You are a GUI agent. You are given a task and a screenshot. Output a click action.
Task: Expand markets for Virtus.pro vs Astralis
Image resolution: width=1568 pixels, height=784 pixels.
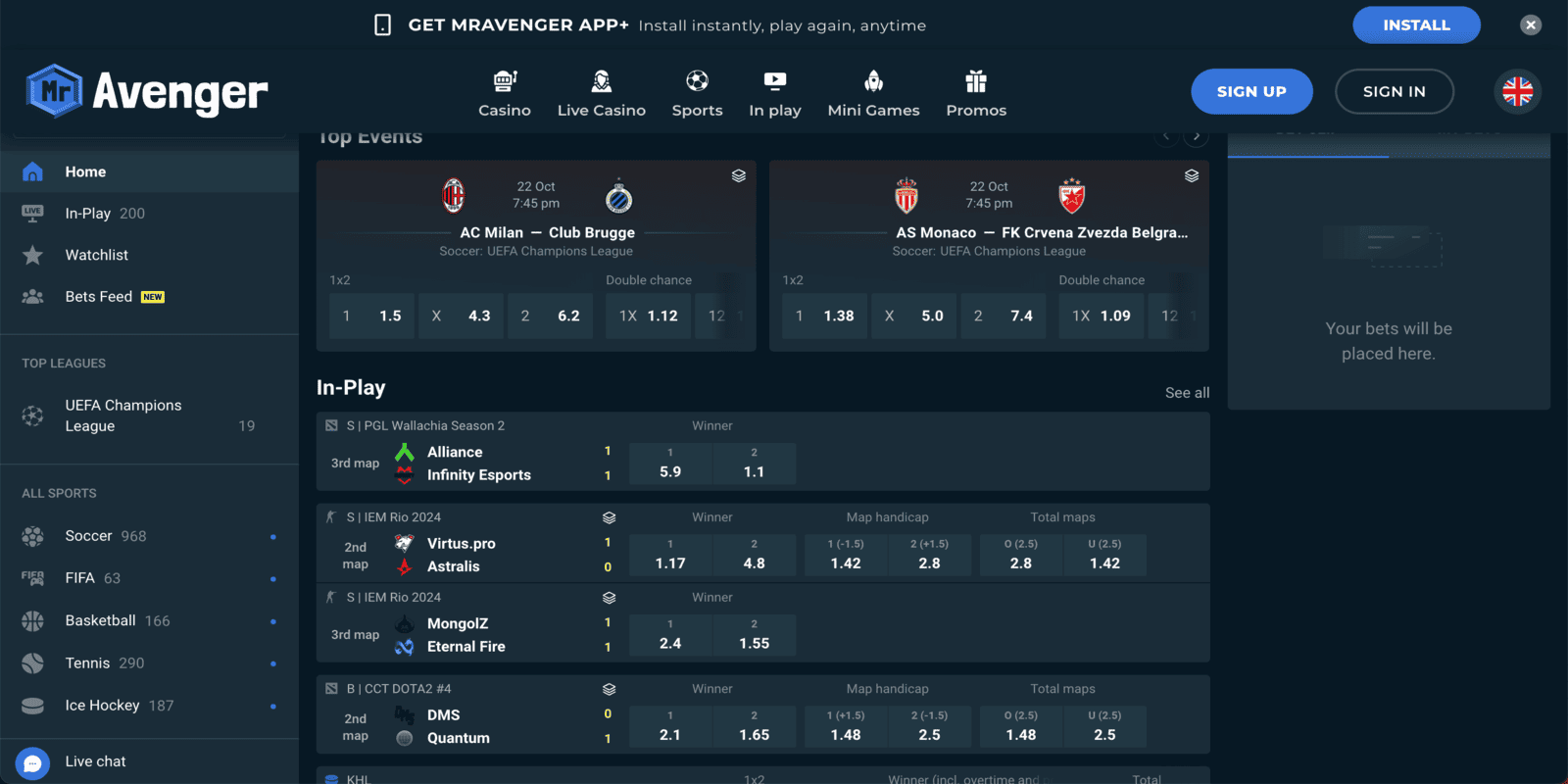609,517
